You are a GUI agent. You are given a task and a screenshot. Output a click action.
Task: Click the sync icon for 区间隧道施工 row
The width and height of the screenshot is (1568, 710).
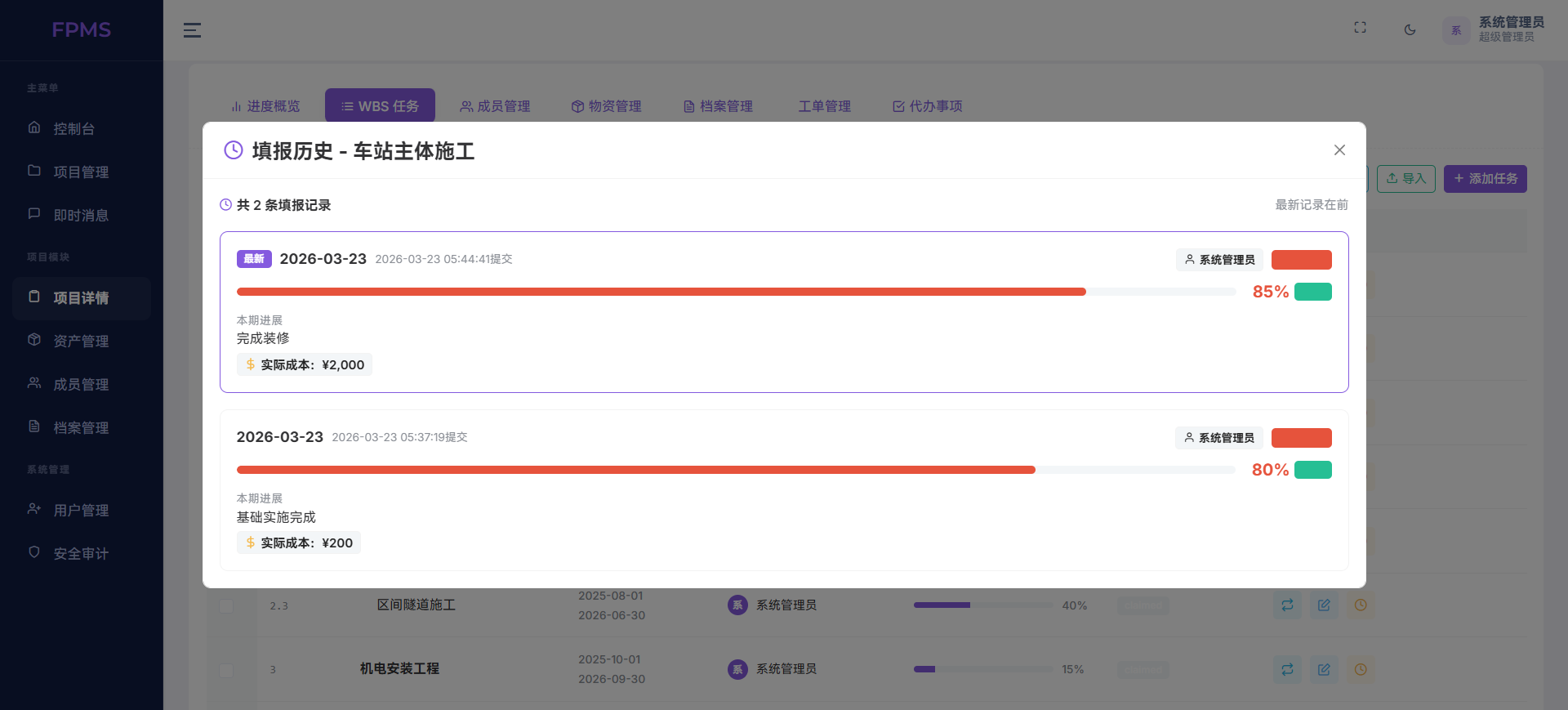point(1287,605)
